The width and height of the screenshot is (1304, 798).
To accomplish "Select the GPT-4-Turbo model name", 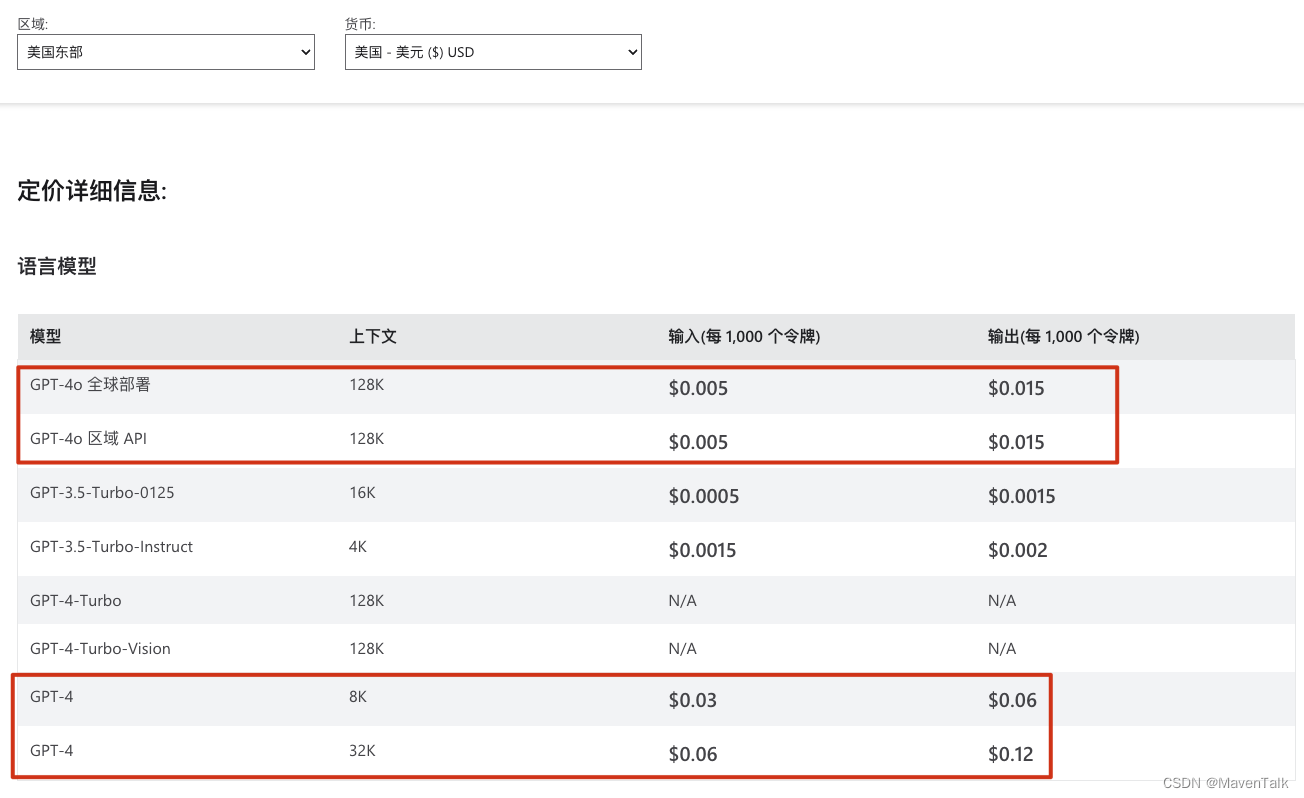I will click(76, 600).
